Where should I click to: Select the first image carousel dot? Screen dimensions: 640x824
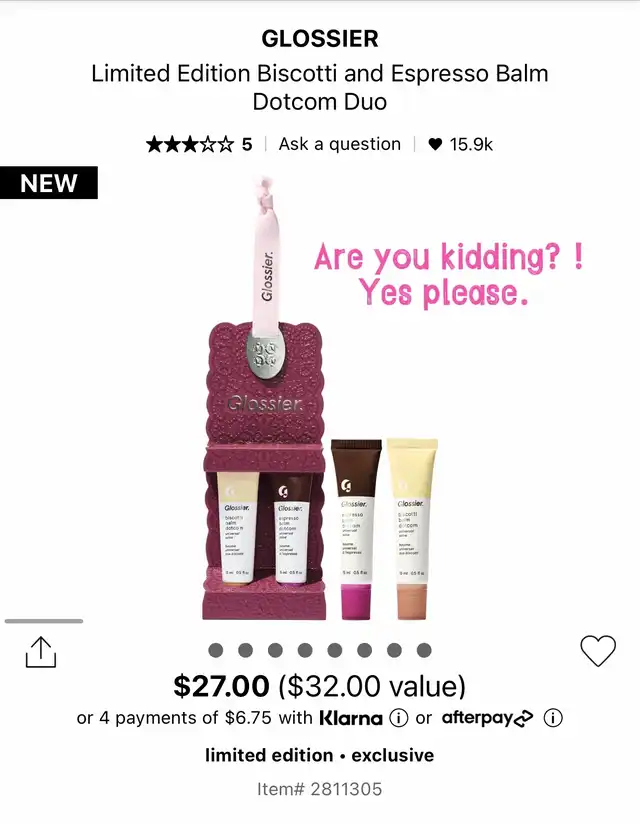click(x=215, y=650)
